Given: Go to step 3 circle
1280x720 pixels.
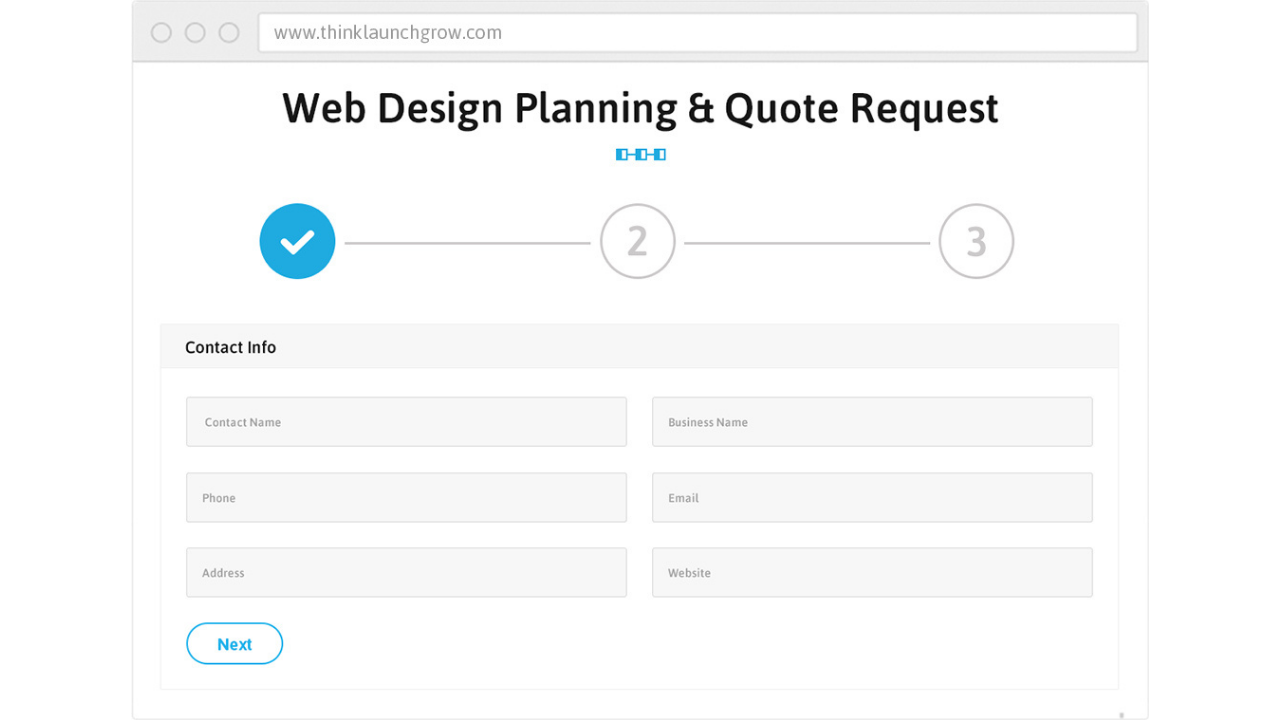Looking at the screenshot, I should [x=976, y=242].
